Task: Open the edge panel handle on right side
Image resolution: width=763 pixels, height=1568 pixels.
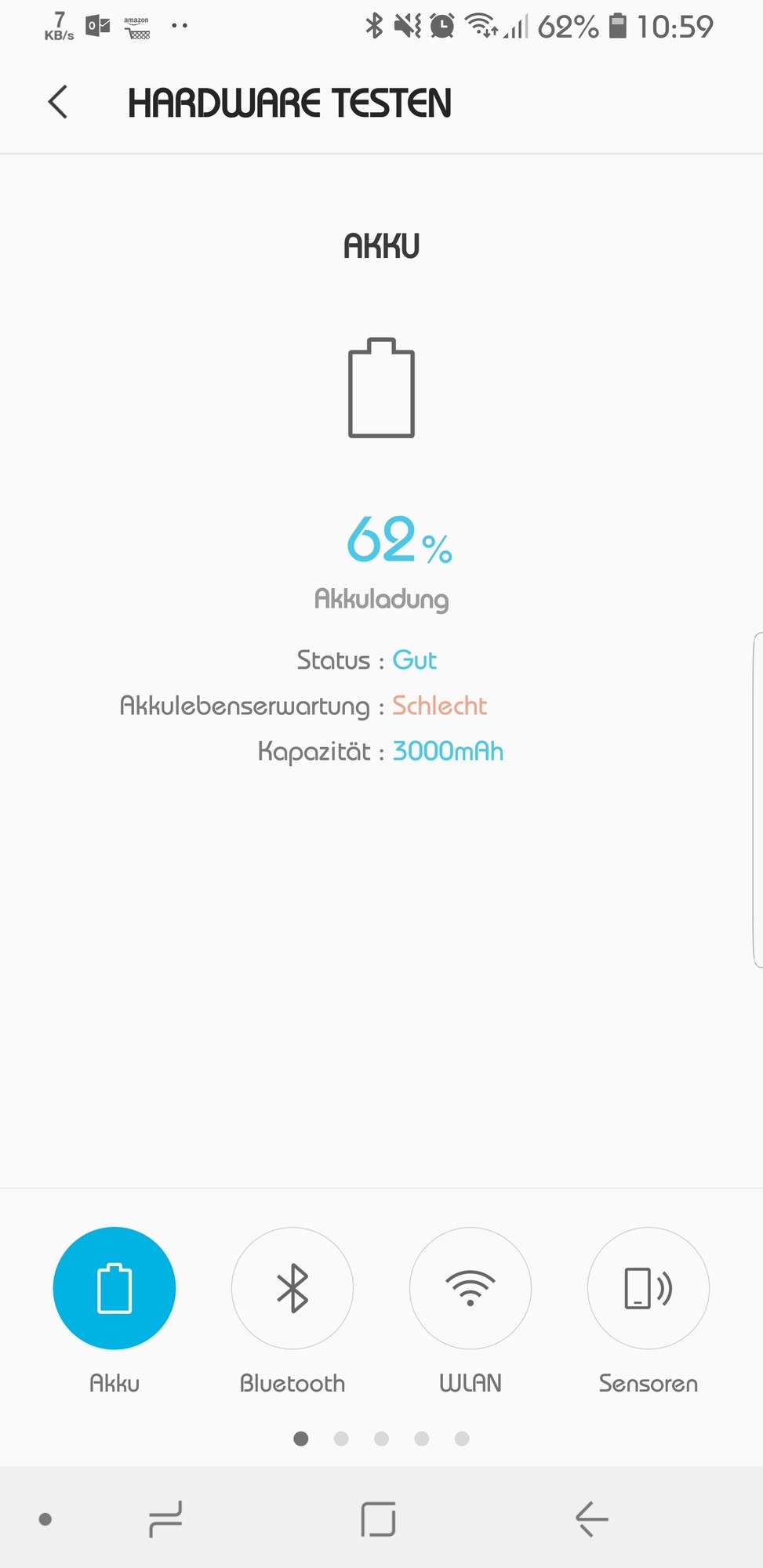Action: pos(758,800)
